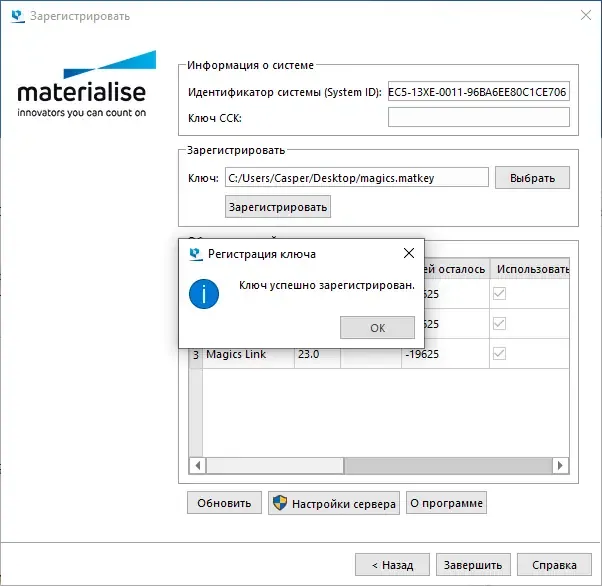This screenshot has width=602, height=586.
Task: Click the Materialise logo
Action: tap(86, 84)
